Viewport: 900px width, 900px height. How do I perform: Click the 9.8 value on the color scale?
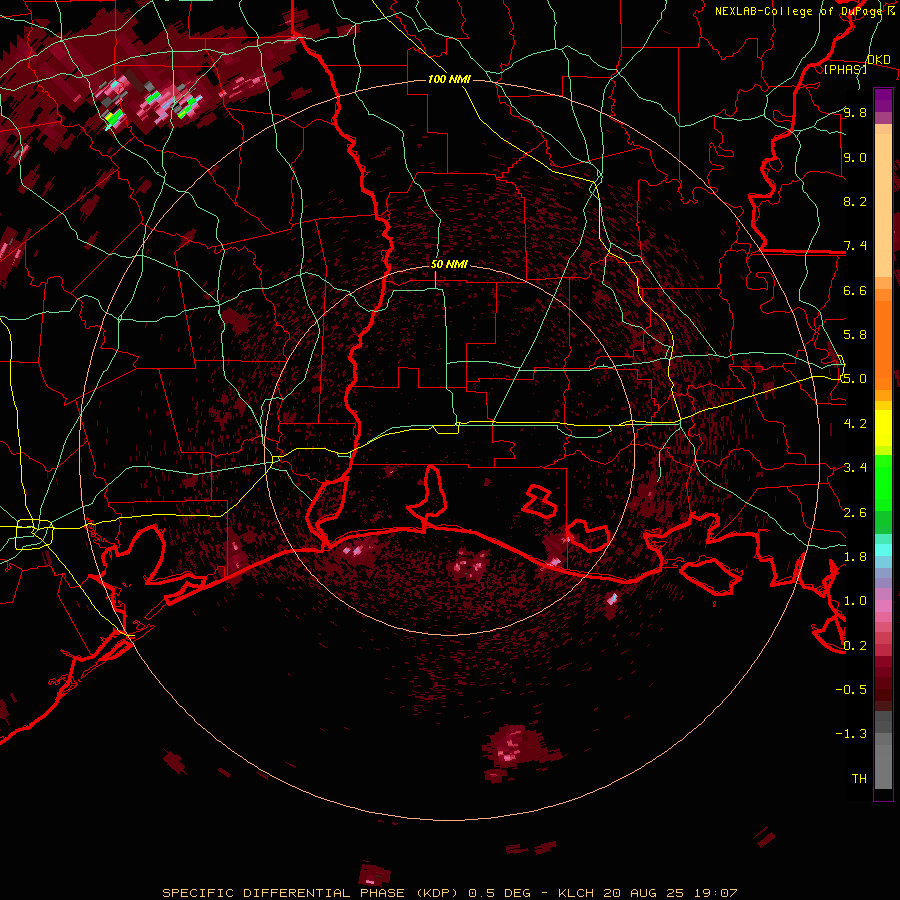point(855,112)
